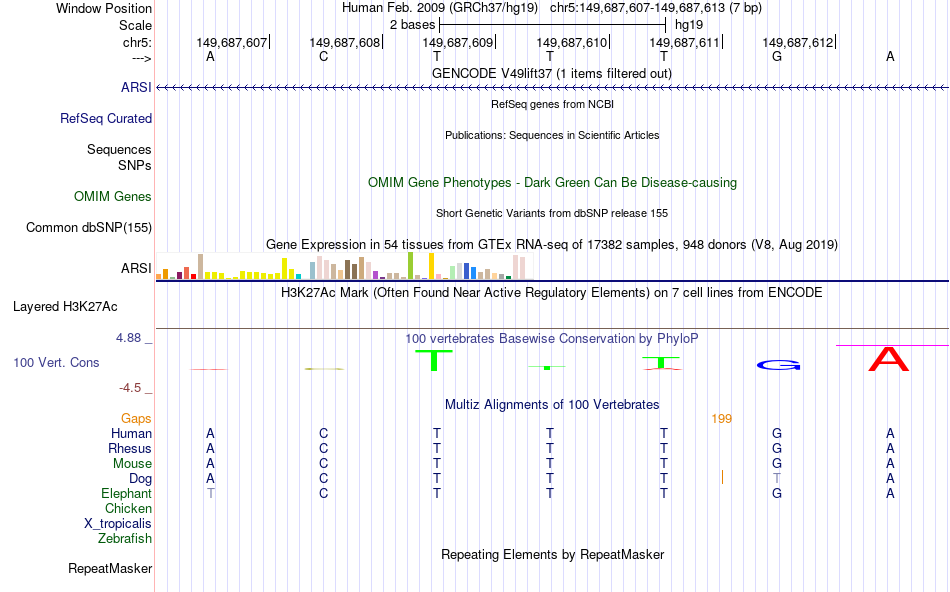950x592 pixels.
Task: Click the 4.88 PhyloP upper scale value
Action: (128, 338)
